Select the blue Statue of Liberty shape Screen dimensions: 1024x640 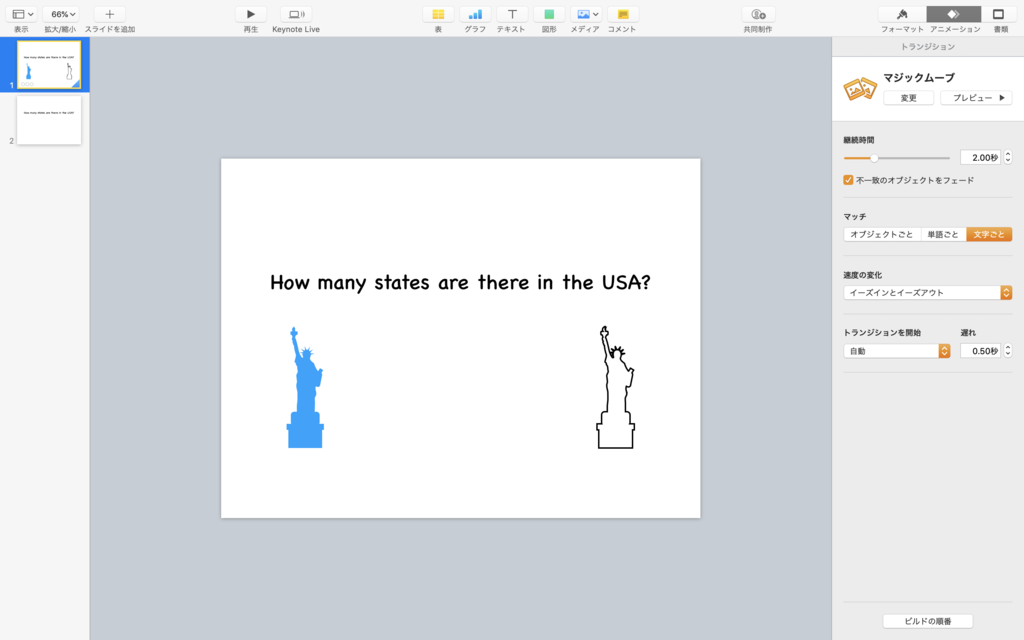pyautogui.click(x=305, y=387)
